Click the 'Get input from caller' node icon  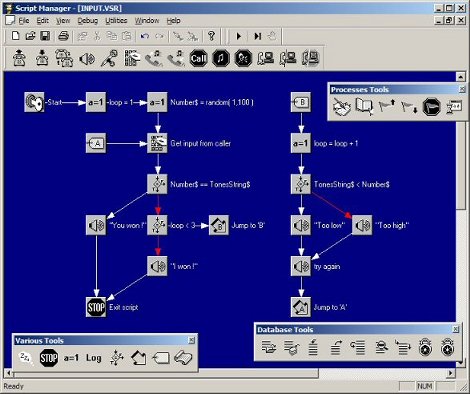pos(157,143)
